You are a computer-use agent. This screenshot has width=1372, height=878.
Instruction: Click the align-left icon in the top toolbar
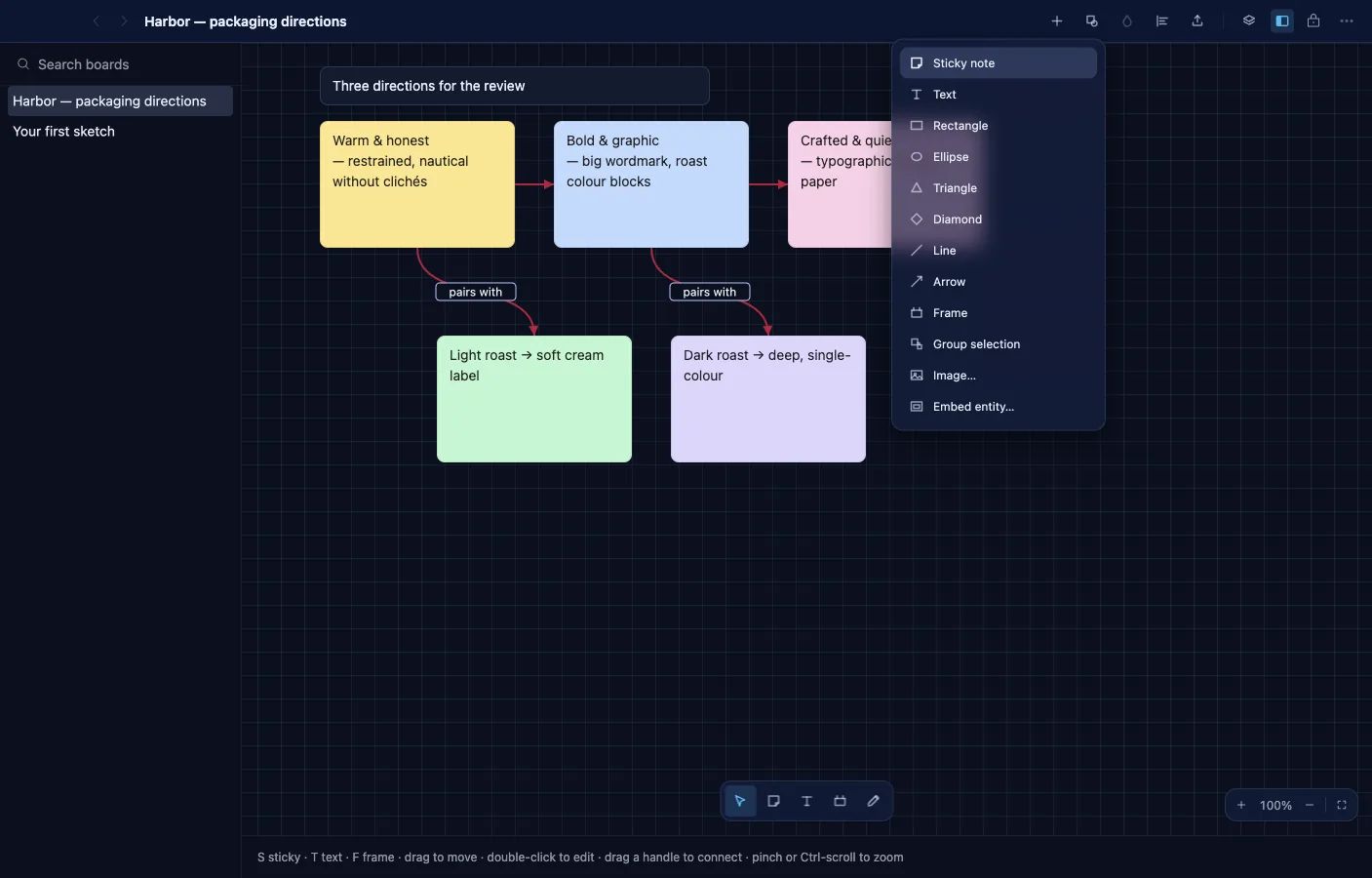tap(1162, 20)
